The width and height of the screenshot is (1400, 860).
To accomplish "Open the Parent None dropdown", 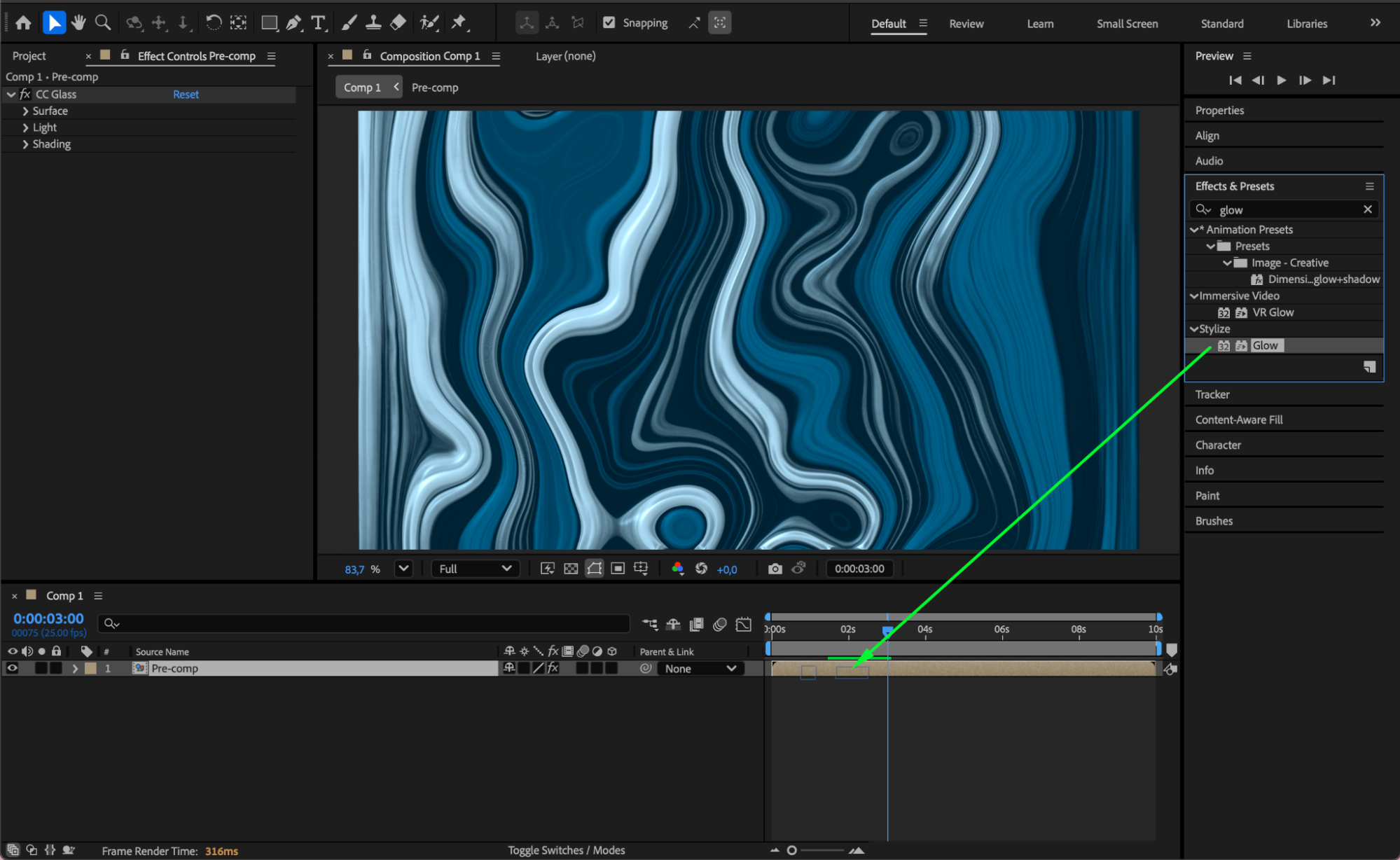I will 700,668.
